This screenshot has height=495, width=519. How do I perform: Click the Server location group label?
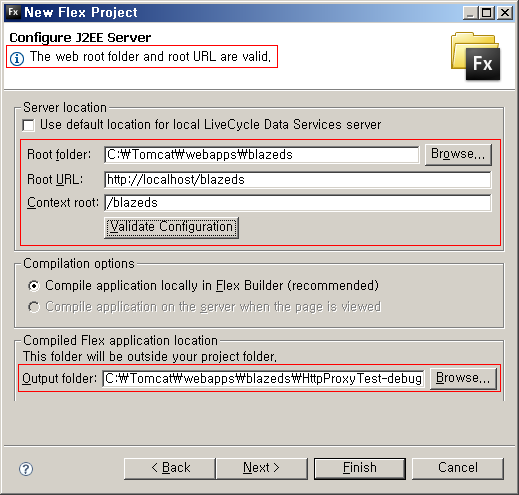[x=65, y=108]
